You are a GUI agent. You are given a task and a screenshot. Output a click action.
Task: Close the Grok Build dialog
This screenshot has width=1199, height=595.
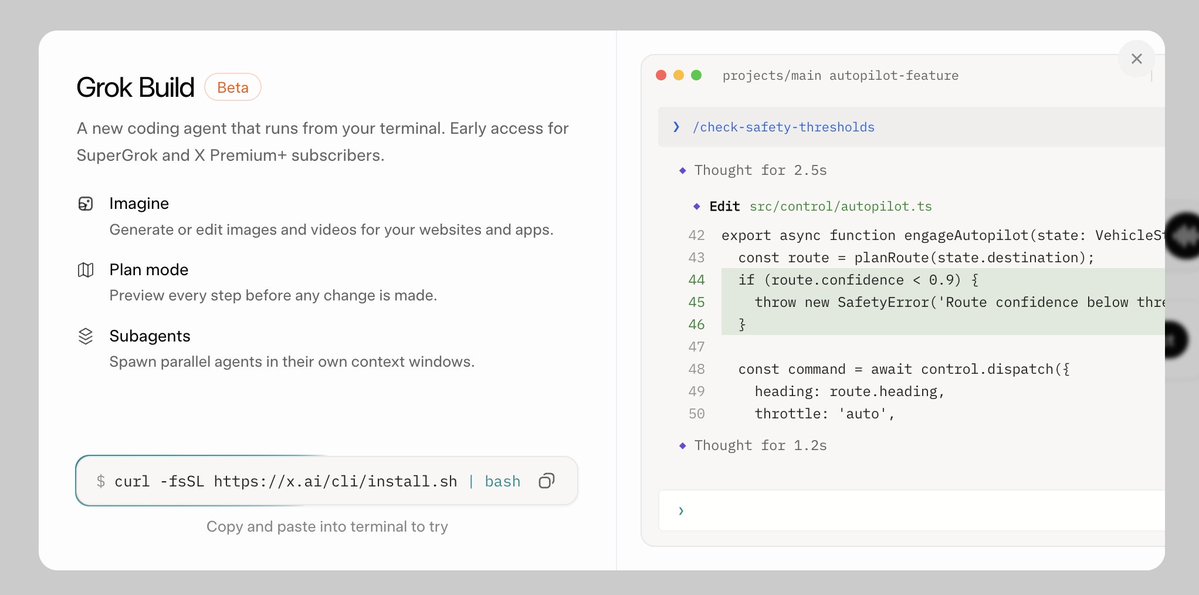1136,59
